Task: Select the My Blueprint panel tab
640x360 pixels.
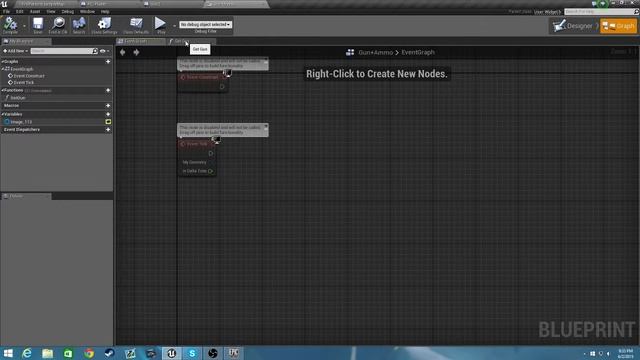Action: coord(26,41)
